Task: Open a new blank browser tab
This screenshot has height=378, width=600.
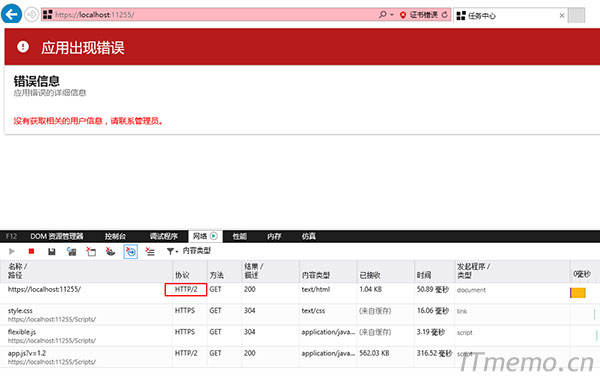Action: tap(576, 15)
